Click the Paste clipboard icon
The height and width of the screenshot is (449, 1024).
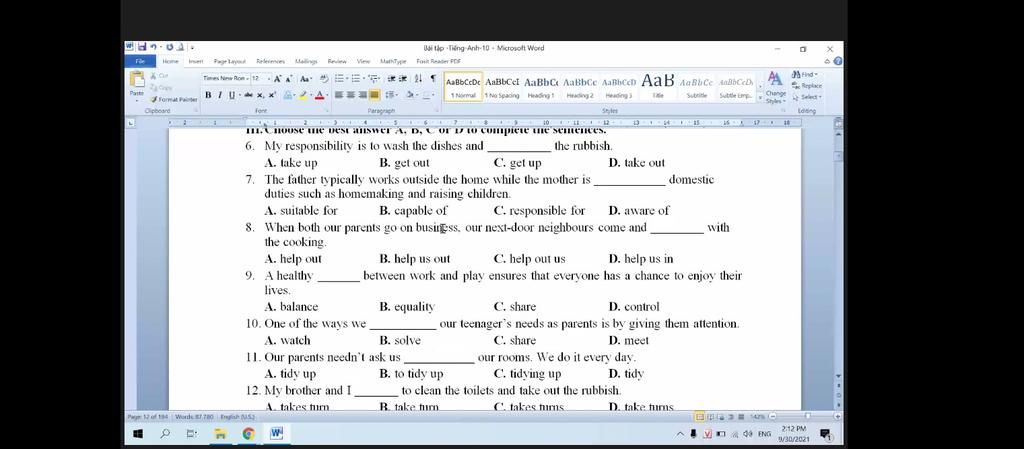[x=136, y=78]
